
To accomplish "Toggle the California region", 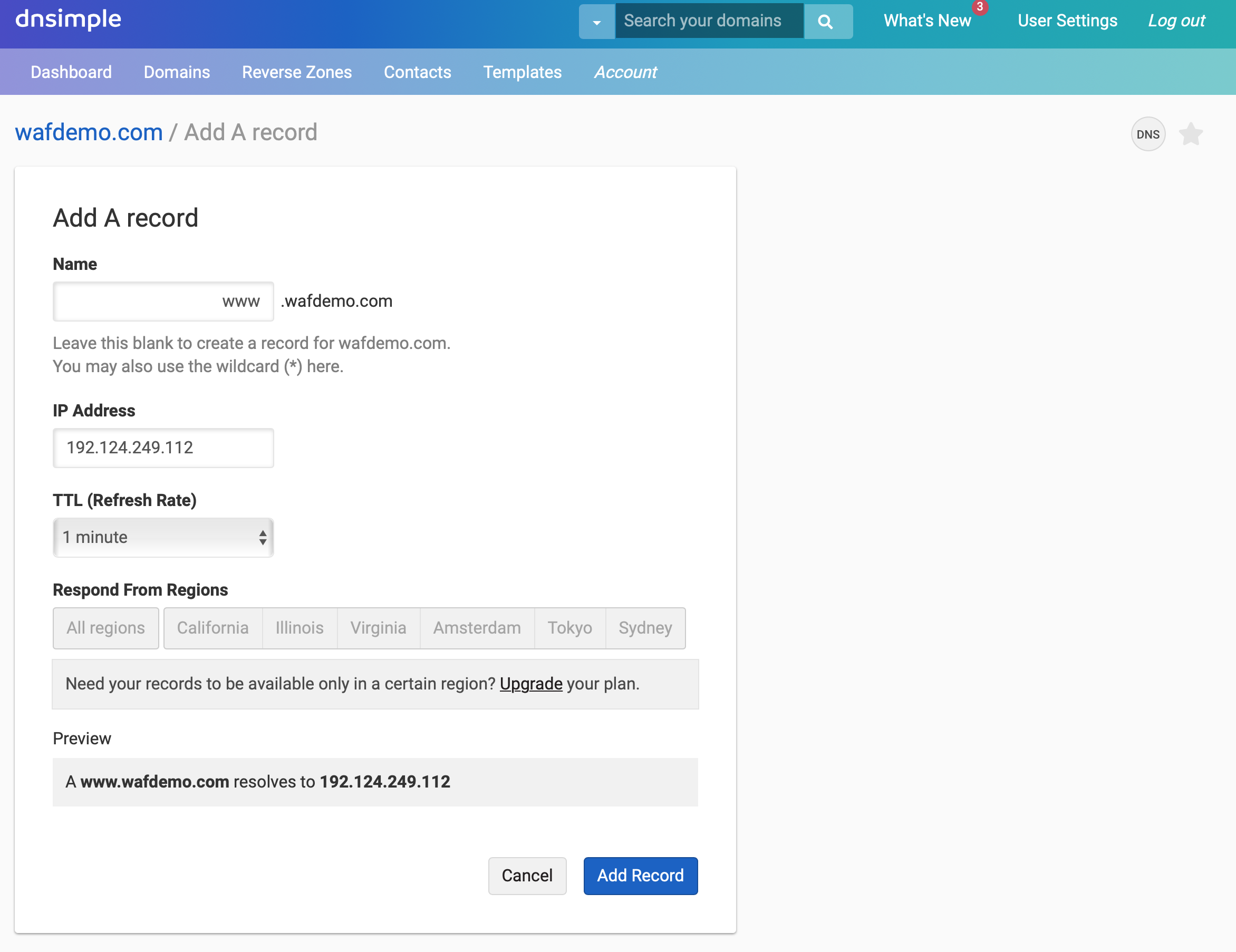I will click(x=213, y=627).
